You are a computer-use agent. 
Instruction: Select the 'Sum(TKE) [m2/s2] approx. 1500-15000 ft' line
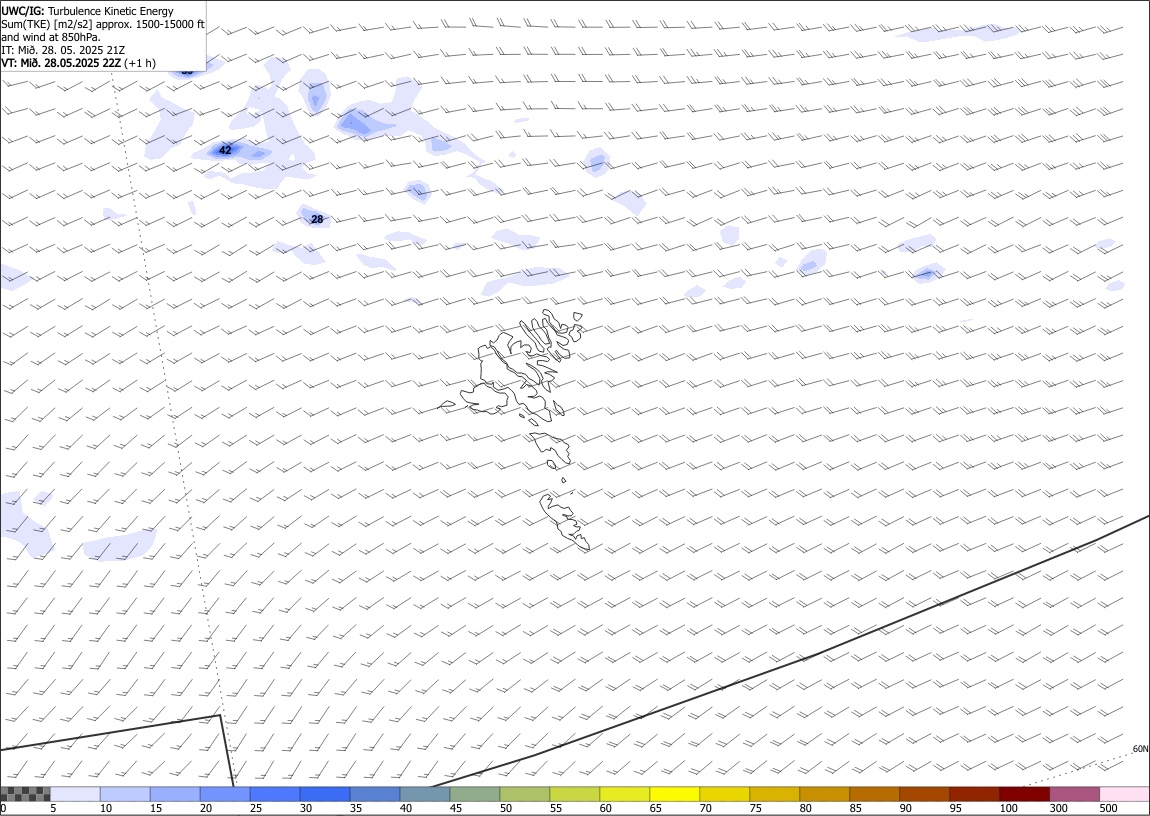[x=103, y=24]
